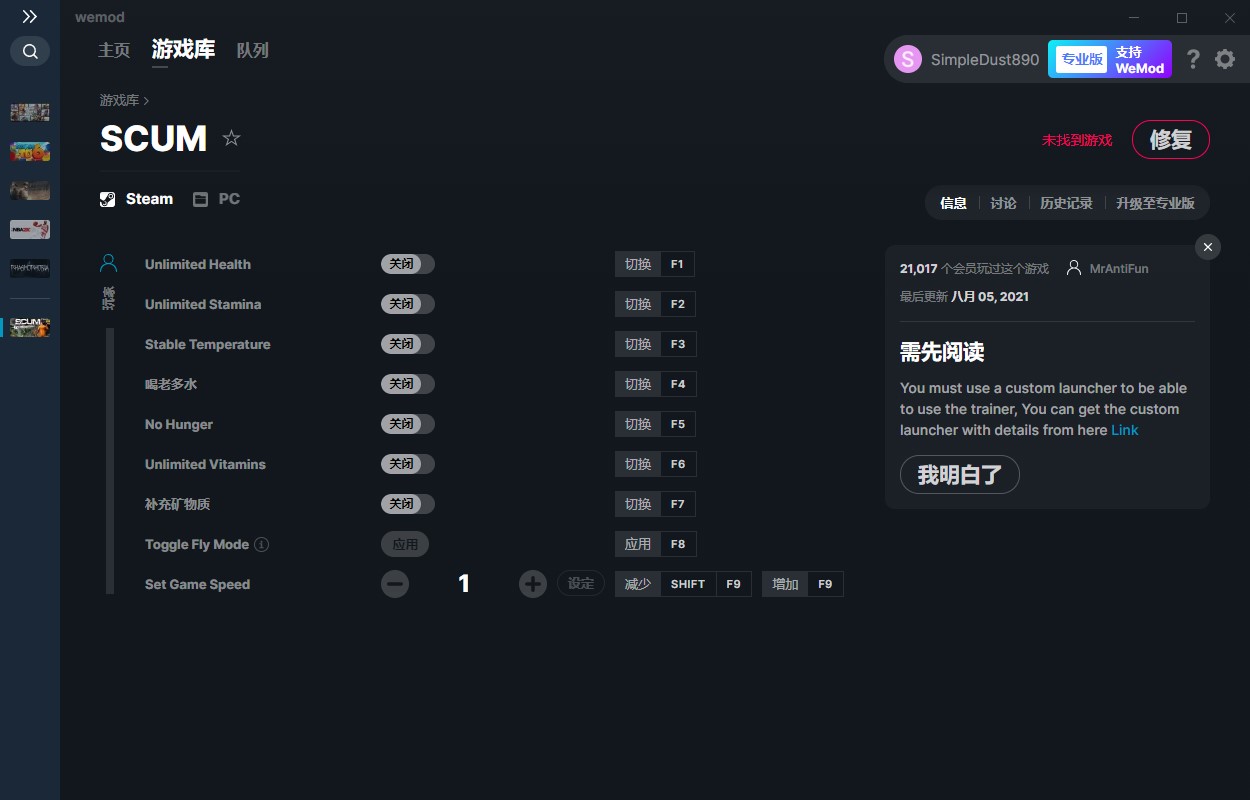Click the 设定 button for game speed

coord(581,583)
